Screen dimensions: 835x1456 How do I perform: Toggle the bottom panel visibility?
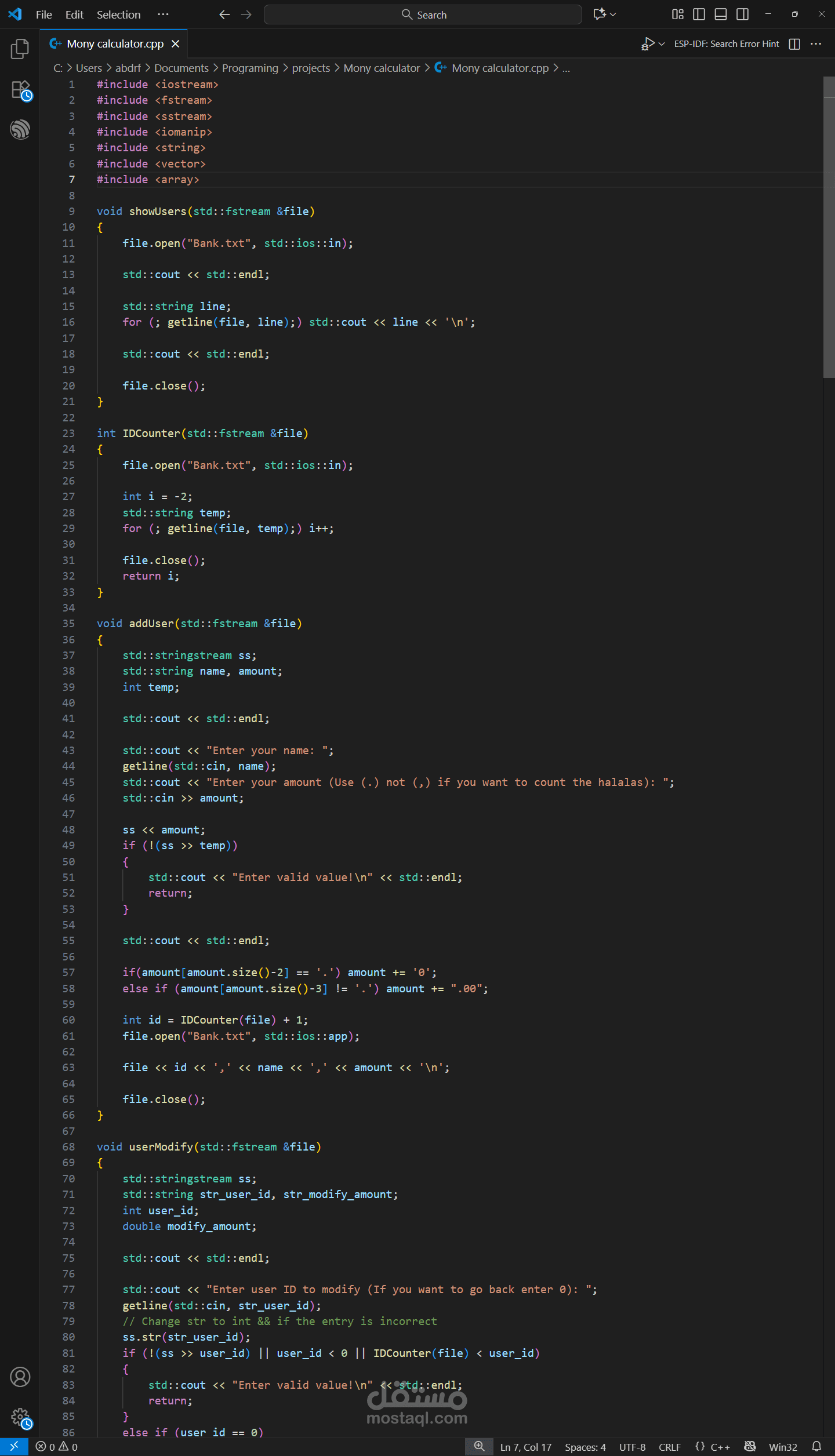[x=720, y=14]
